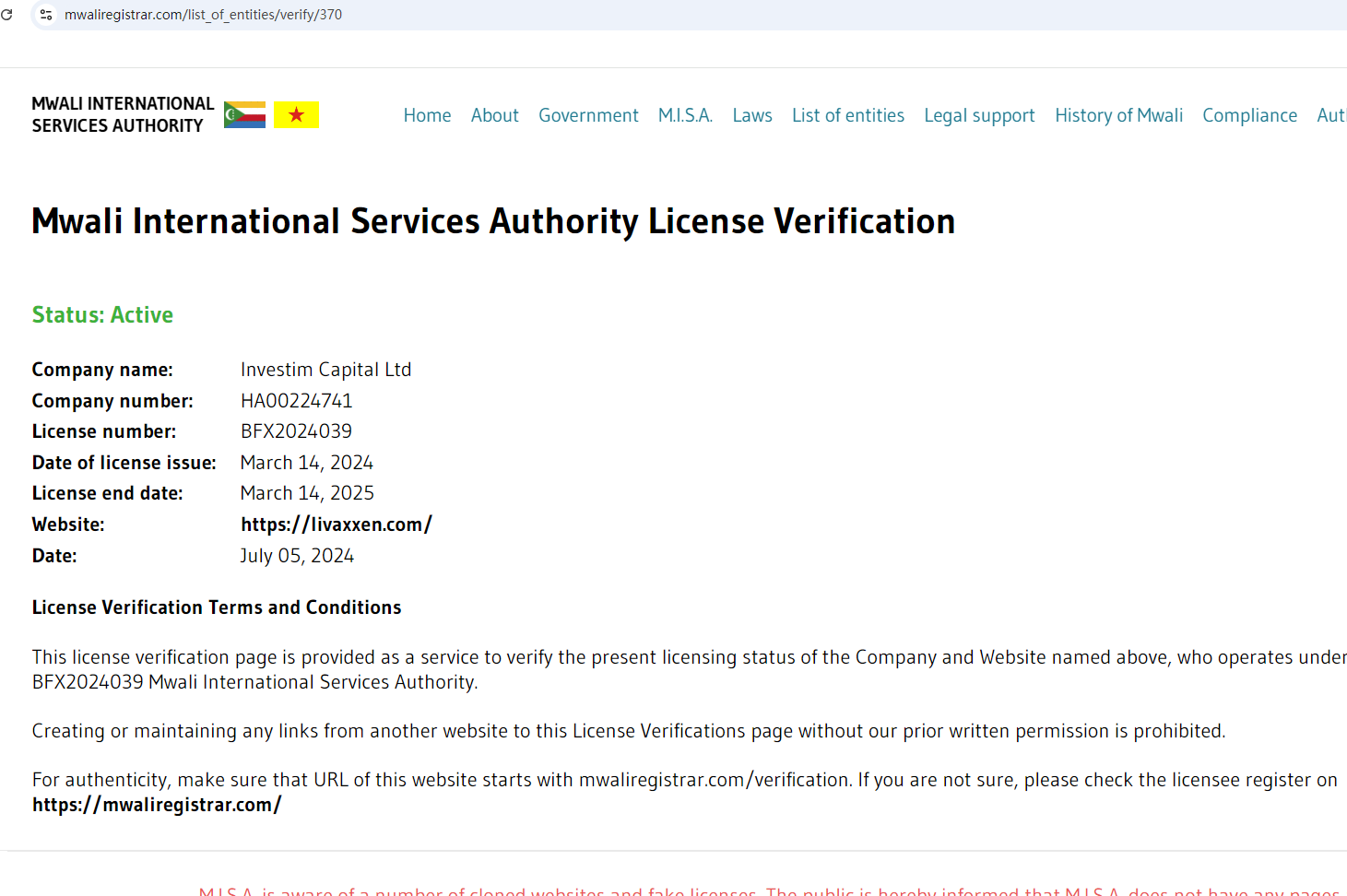
Task: Click the yellow flag with red star
Action: click(x=296, y=115)
